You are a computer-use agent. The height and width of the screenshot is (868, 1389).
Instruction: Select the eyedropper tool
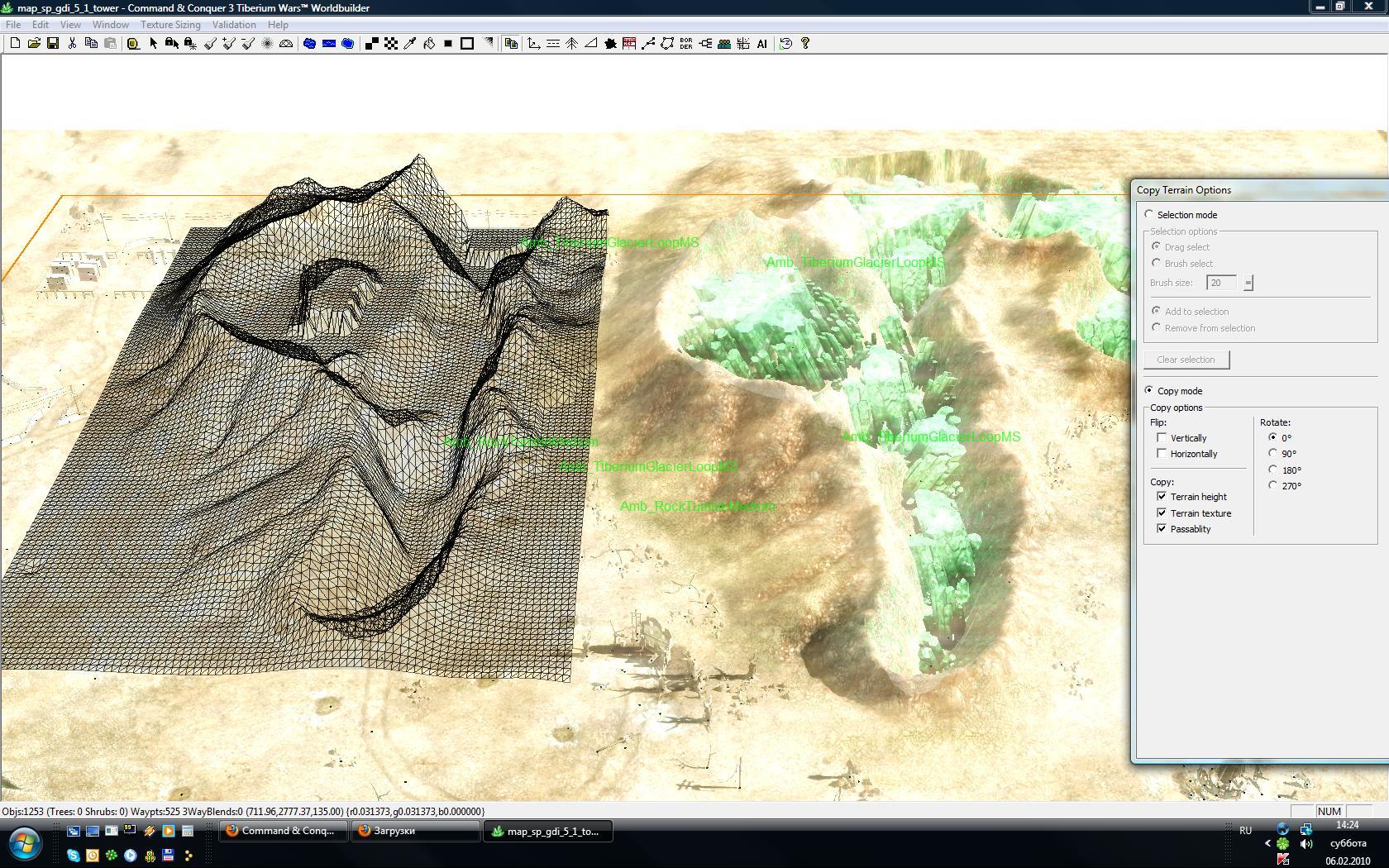[409, 43]
